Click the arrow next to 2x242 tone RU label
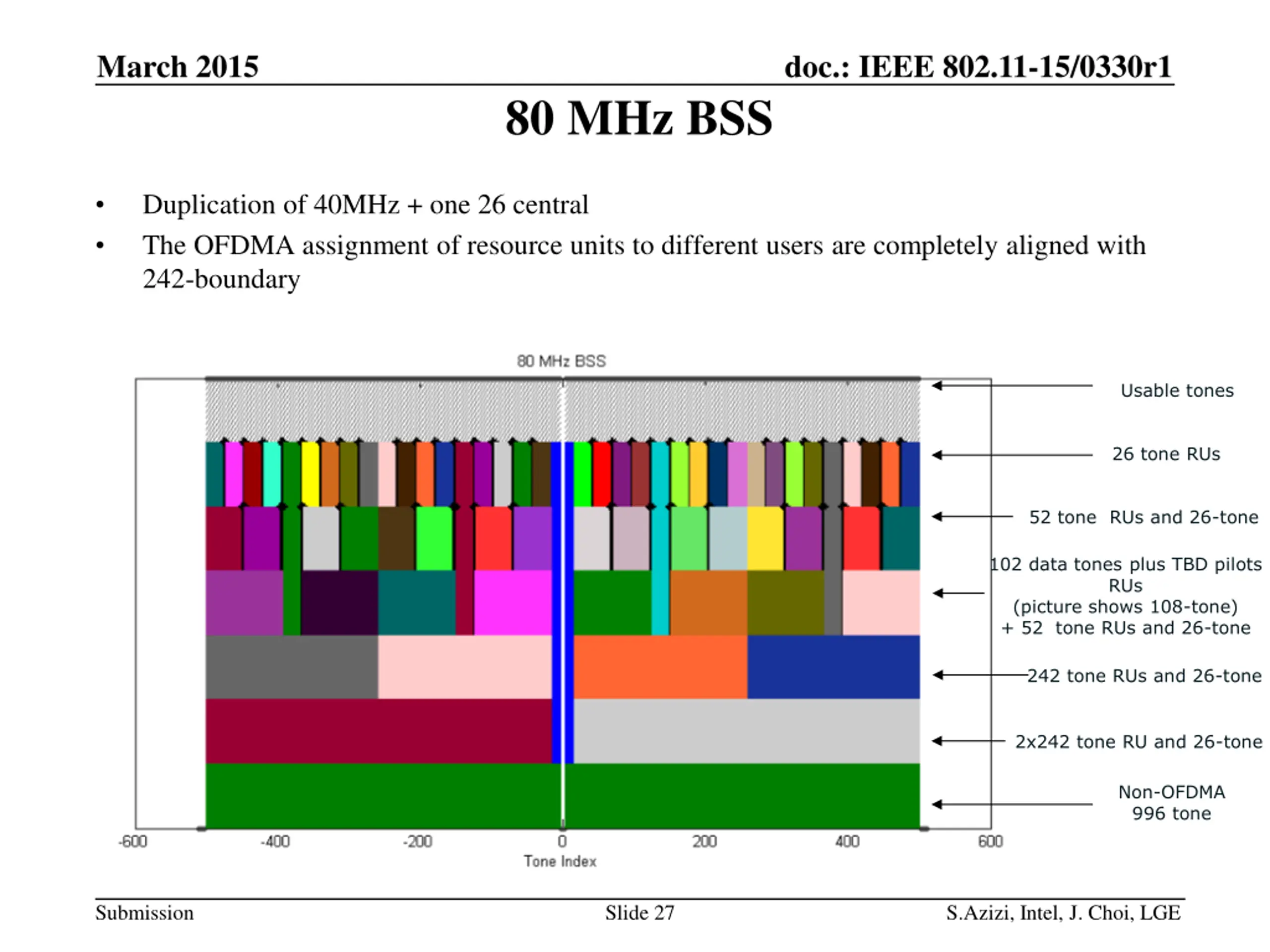 (968, 741)
